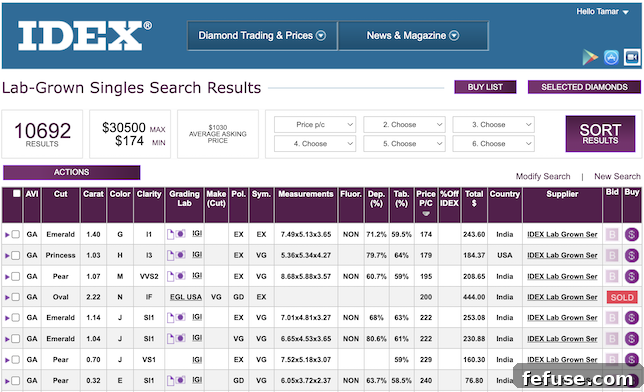Buy the 1.03 Princess via dollar icon
Screen dimensions: 644x392
[632, 256]
